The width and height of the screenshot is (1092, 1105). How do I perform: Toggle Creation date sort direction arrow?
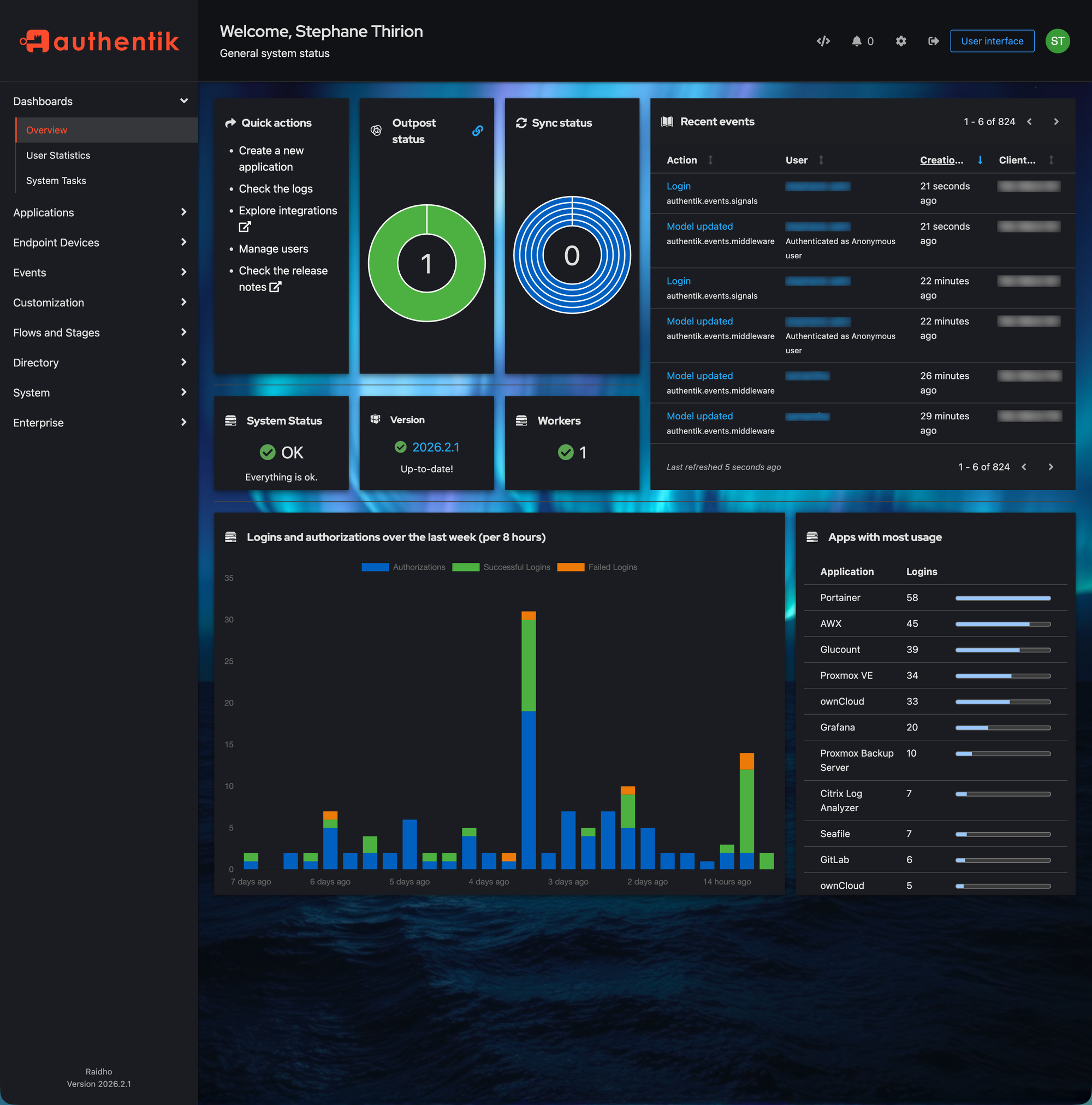(x=980, y=160)
